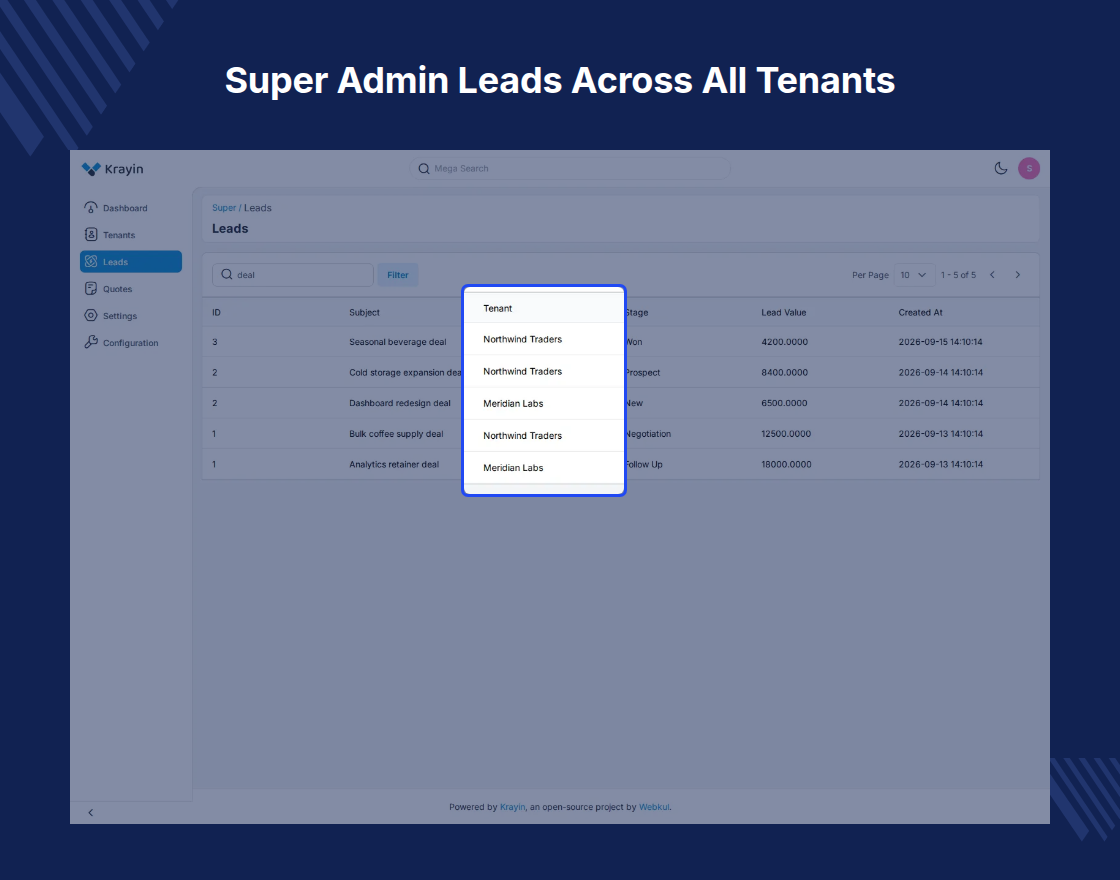Open the Per Page dropdown
This screenshot has height=880, width=1120.
coord(914,275)
